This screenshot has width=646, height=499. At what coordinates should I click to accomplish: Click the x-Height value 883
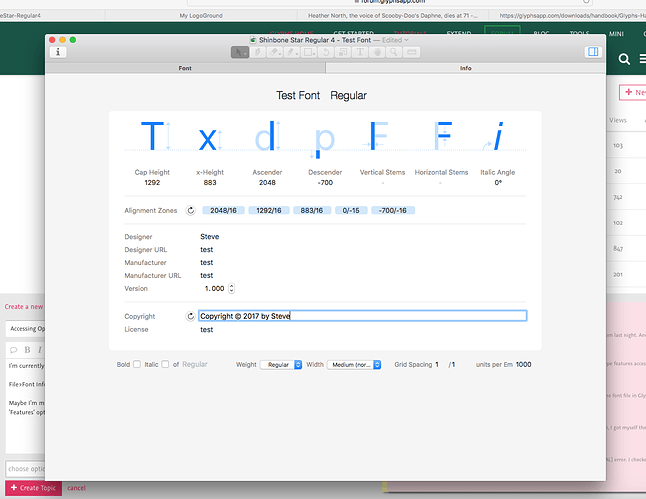tap(210, 183)
